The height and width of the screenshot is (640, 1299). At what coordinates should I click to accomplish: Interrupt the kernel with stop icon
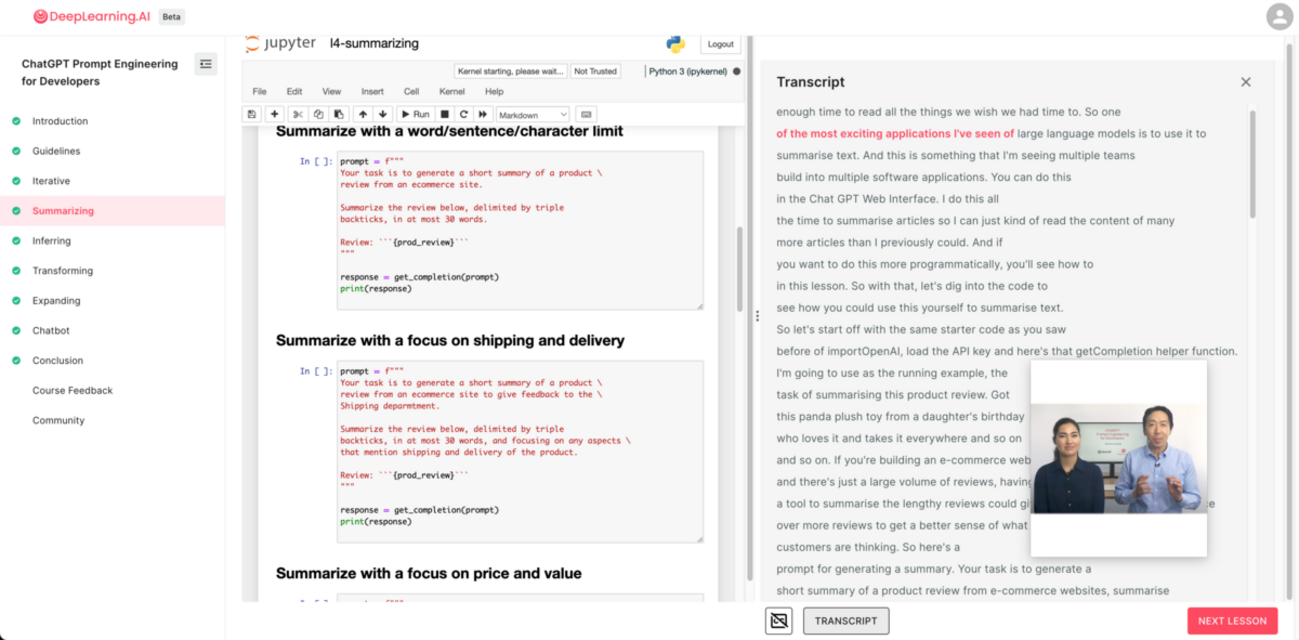tap(445, 114)
